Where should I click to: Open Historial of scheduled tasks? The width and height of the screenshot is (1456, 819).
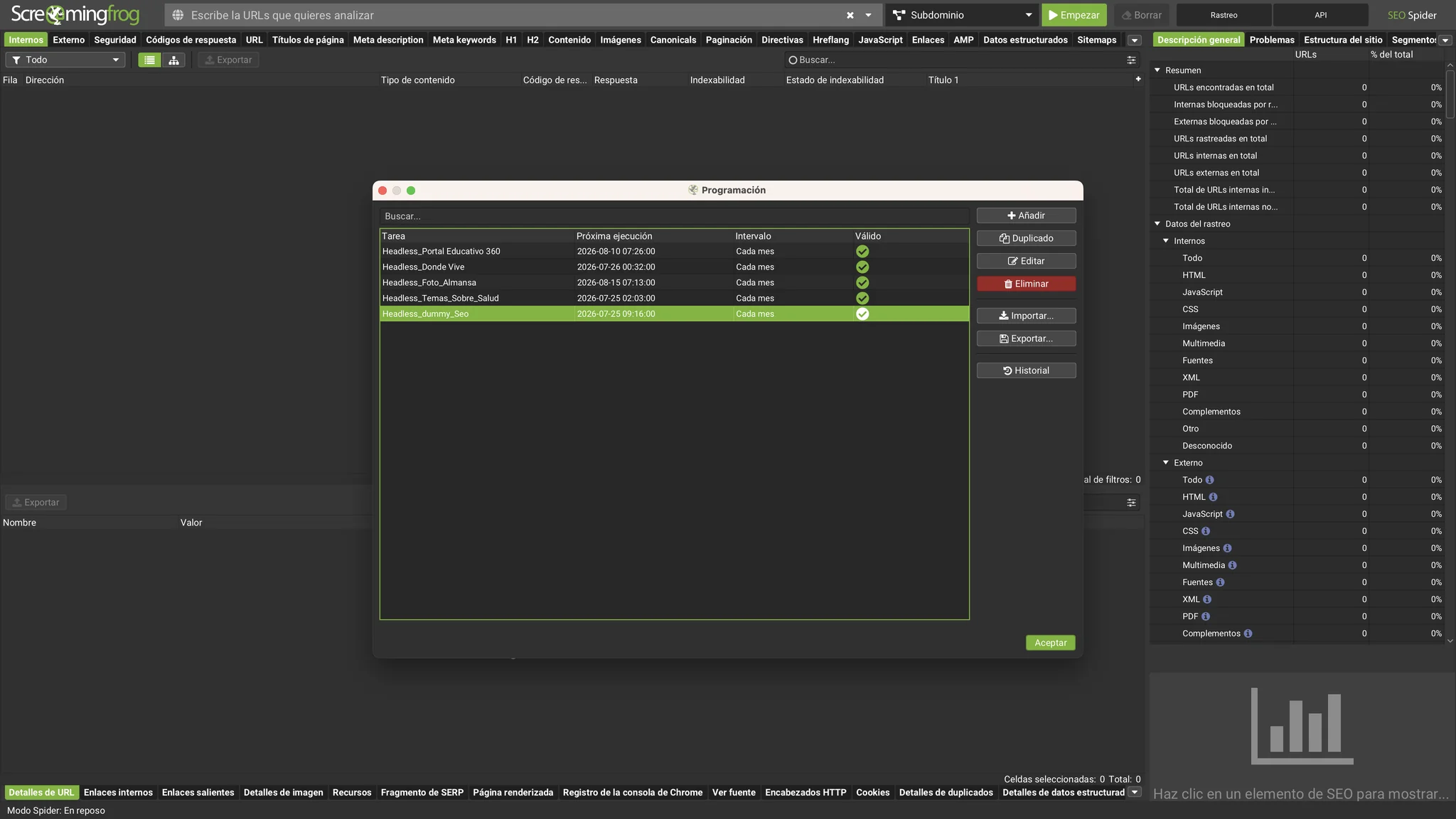[1026, 370]
